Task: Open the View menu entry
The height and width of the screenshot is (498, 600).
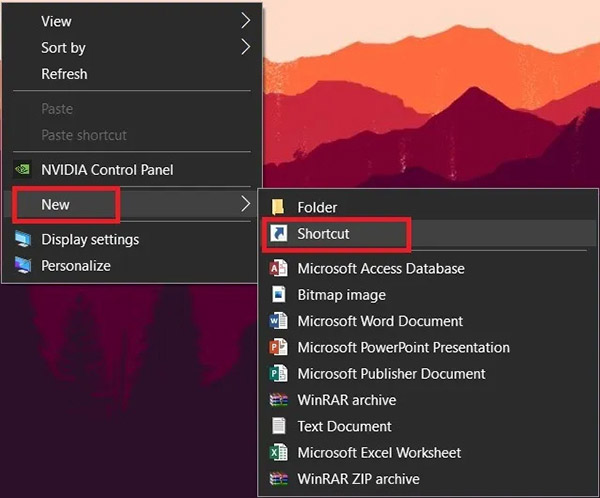Action: click(132, 21)
